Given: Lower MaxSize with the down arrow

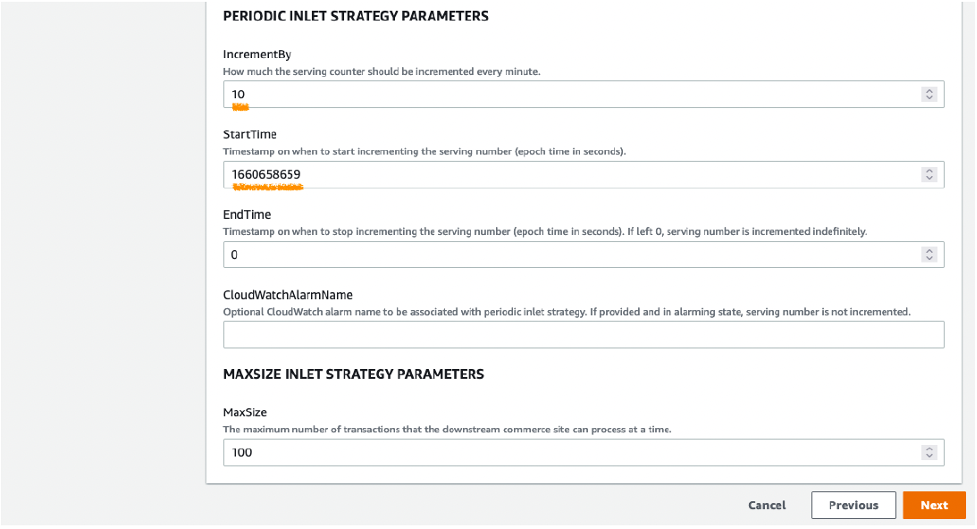Looking at the screenshot, I should 929,456.
